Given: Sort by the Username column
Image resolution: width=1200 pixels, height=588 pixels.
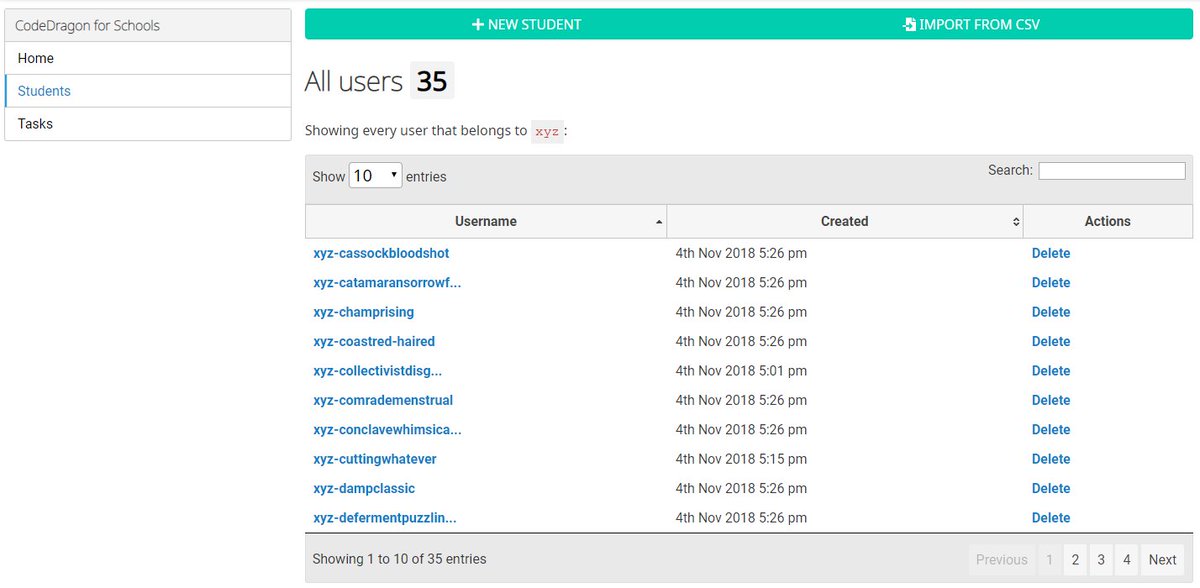Looking at the screenshot, I should pyautogui.click(x=486, y=221).
